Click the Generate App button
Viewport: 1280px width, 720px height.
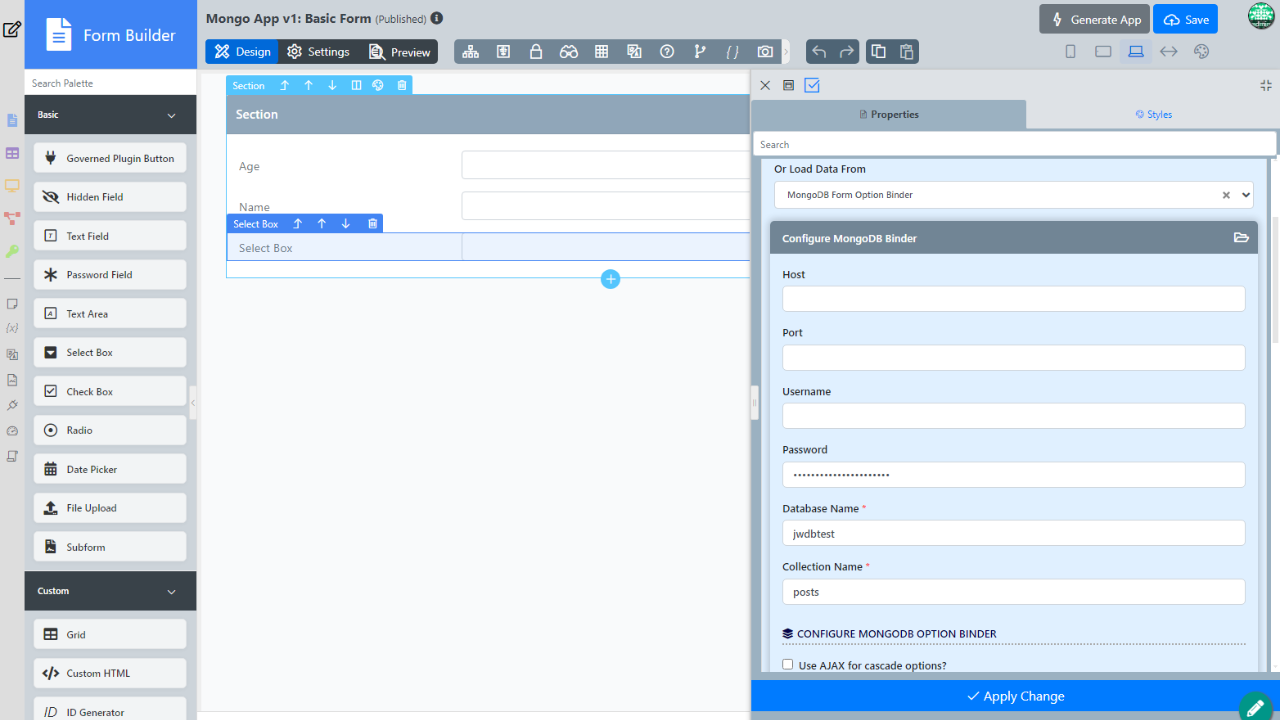click(1095, 19)
